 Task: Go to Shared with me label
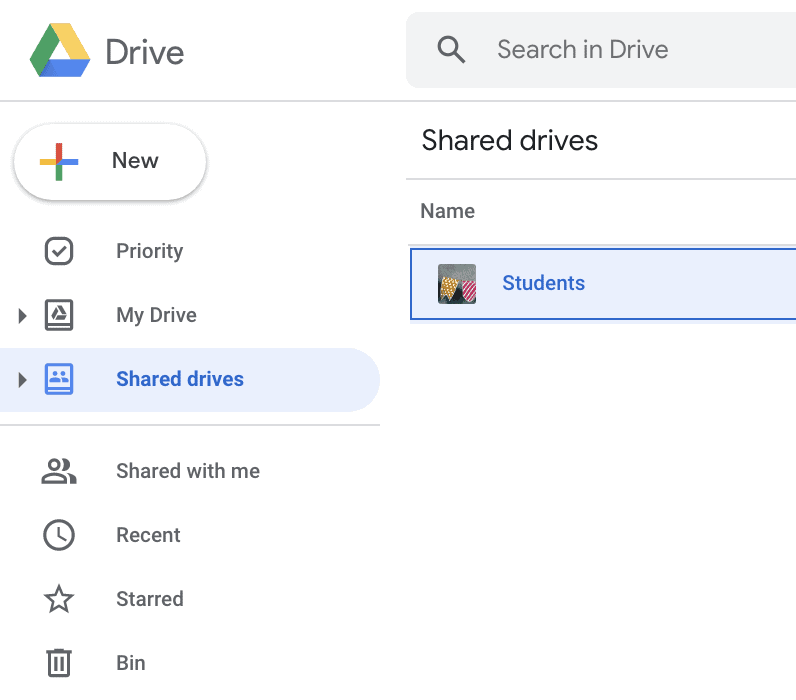(188, 471)
